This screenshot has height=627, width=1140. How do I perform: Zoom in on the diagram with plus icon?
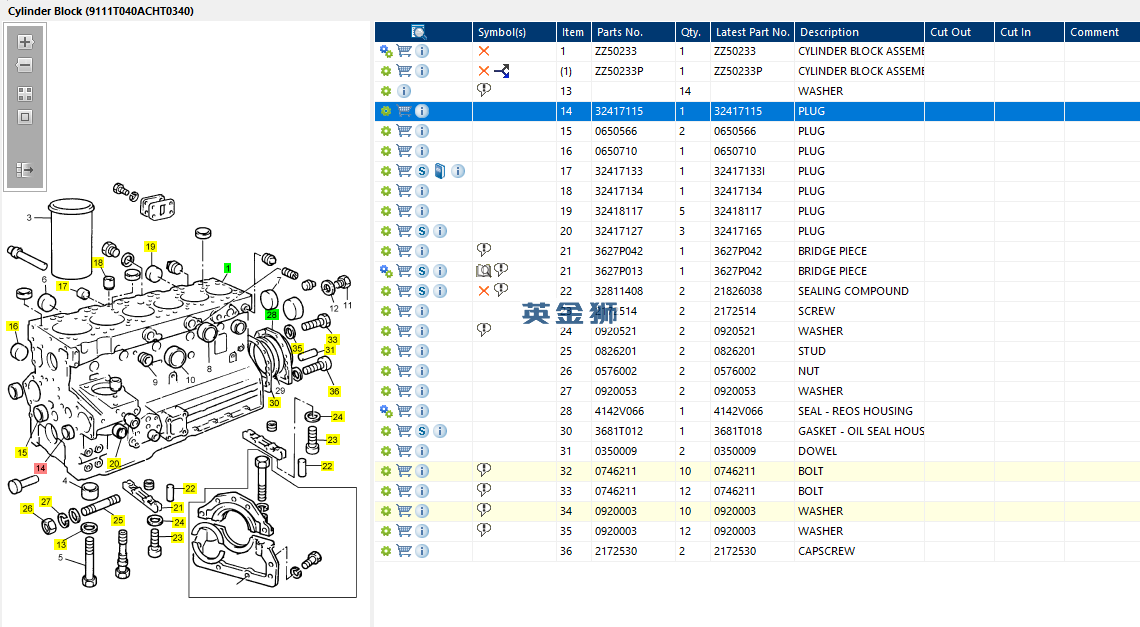[25, 41]
